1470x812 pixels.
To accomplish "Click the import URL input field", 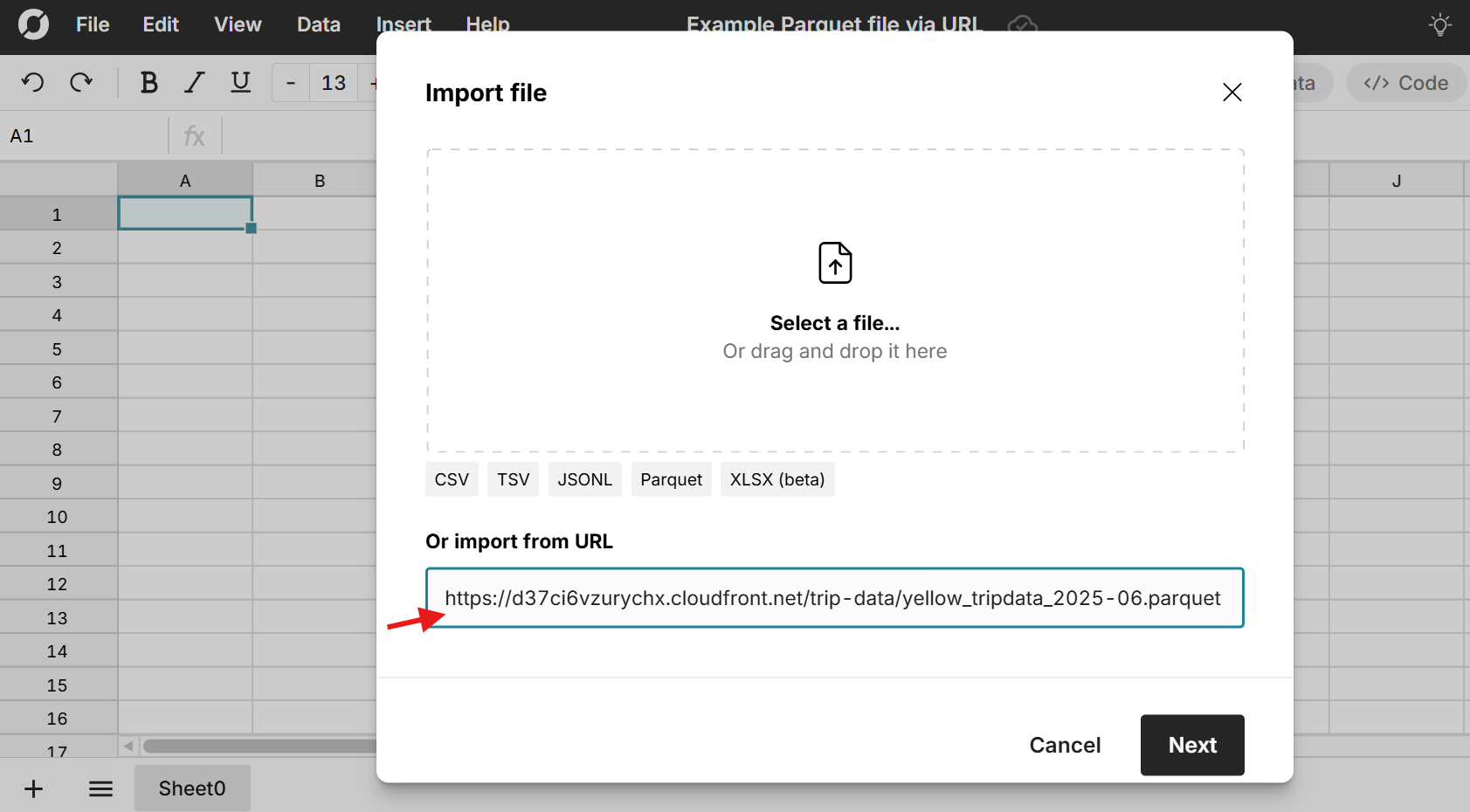I will 834,598.
